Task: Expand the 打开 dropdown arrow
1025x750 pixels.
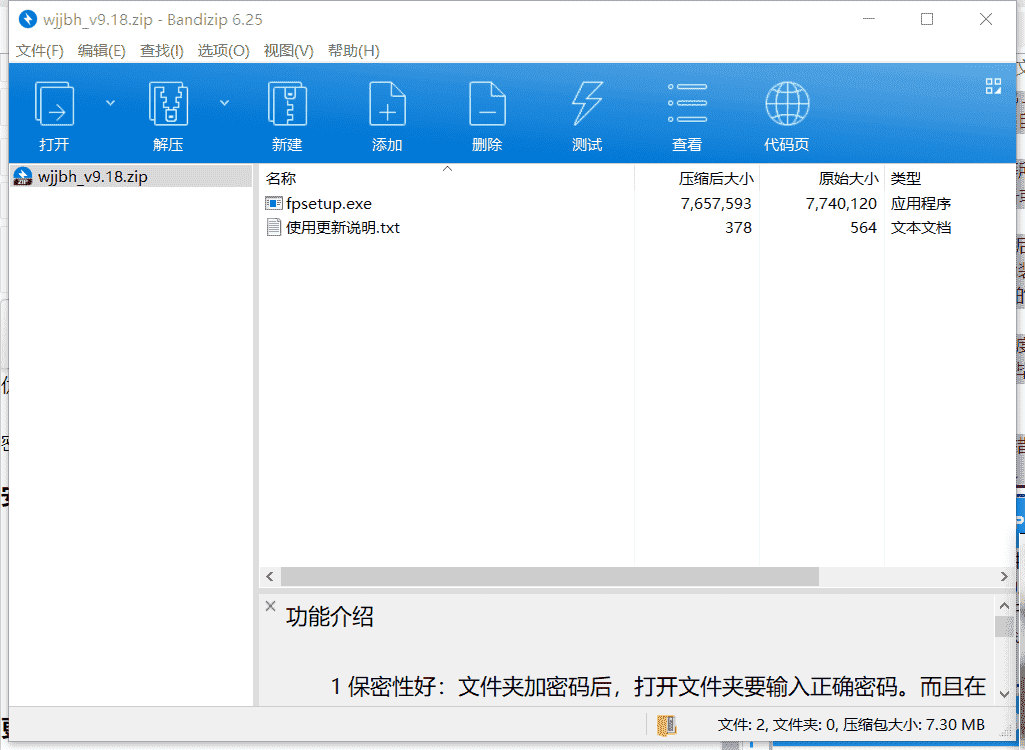Action: tap(110, 103)
